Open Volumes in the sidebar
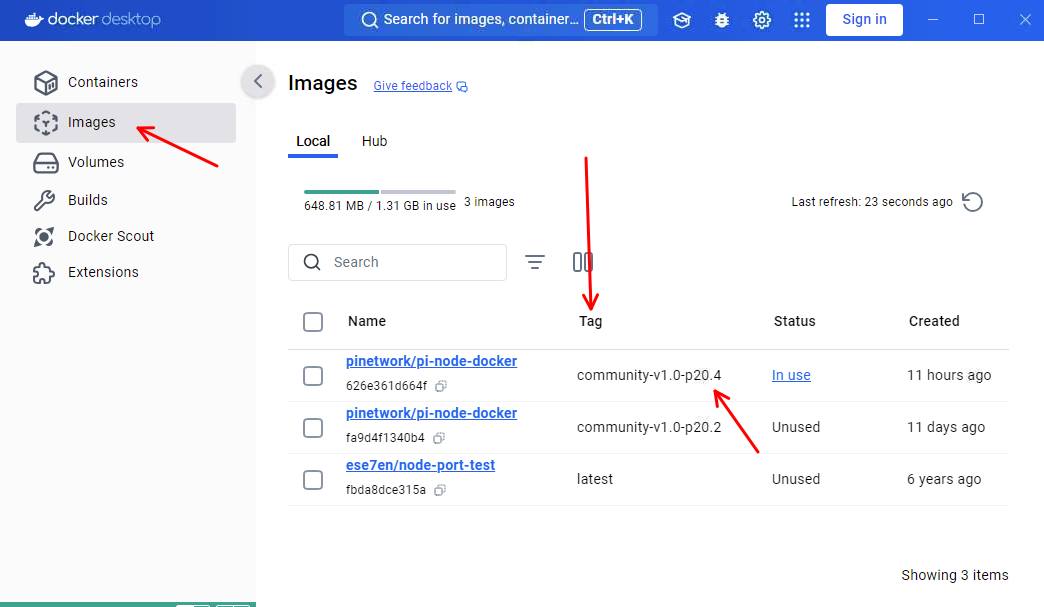The image size is (1044, 607). 96,162
